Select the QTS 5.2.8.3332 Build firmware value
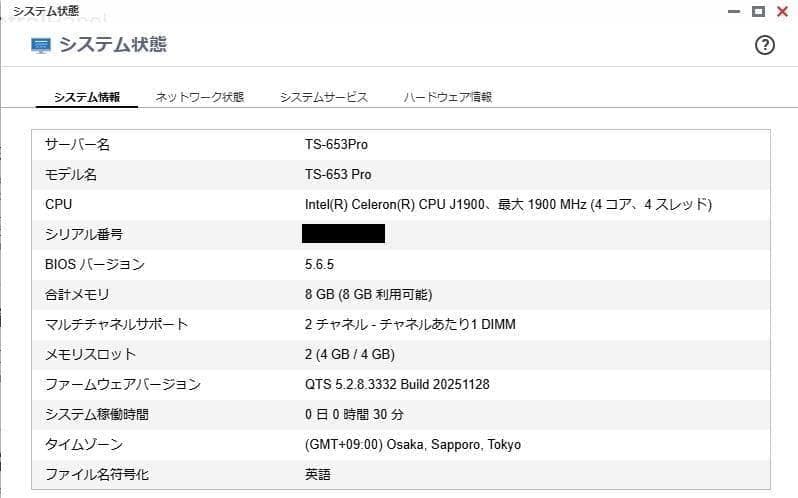This screenshot has height=498, width=798. point(397,385)
